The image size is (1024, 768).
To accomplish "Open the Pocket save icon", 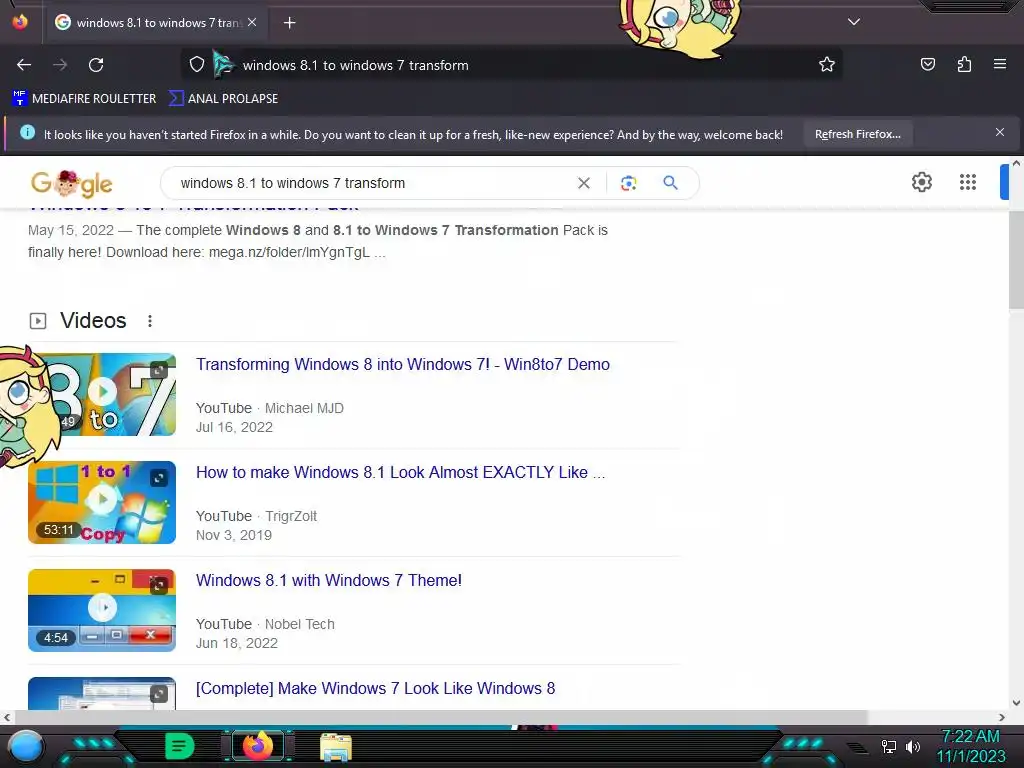I will pyautogui.click(x=927, y=64).
